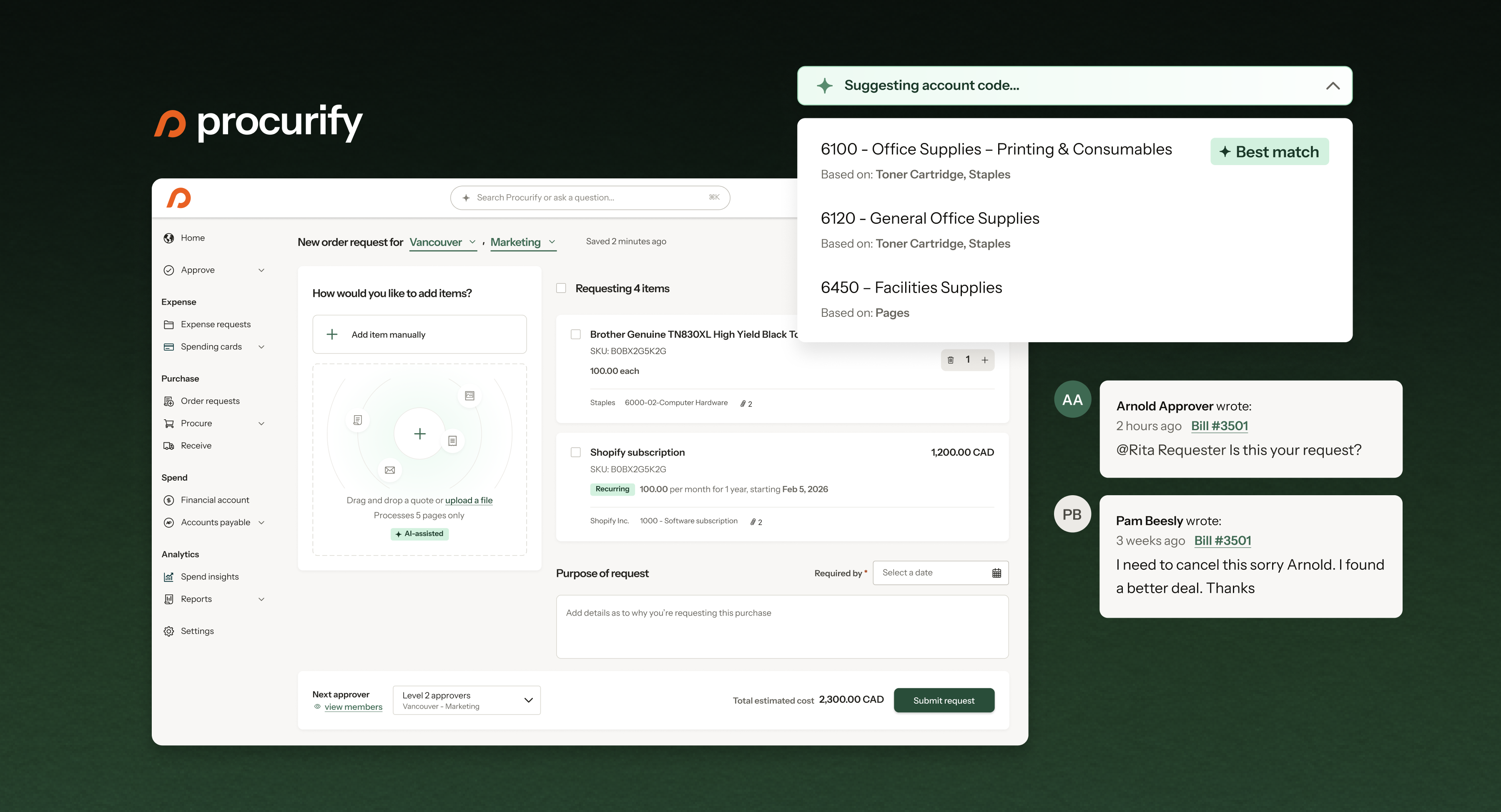The width and height of the screenshot is (1501, 812).
Task: Increase quantity with the plus on the Brother toner item
Action: pos(985,360)
